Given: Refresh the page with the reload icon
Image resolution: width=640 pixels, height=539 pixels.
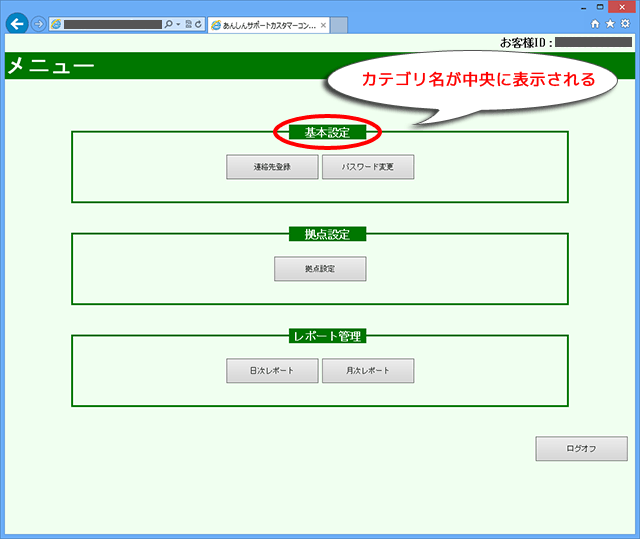Looking at the screenshot, I should click(198, 24).
